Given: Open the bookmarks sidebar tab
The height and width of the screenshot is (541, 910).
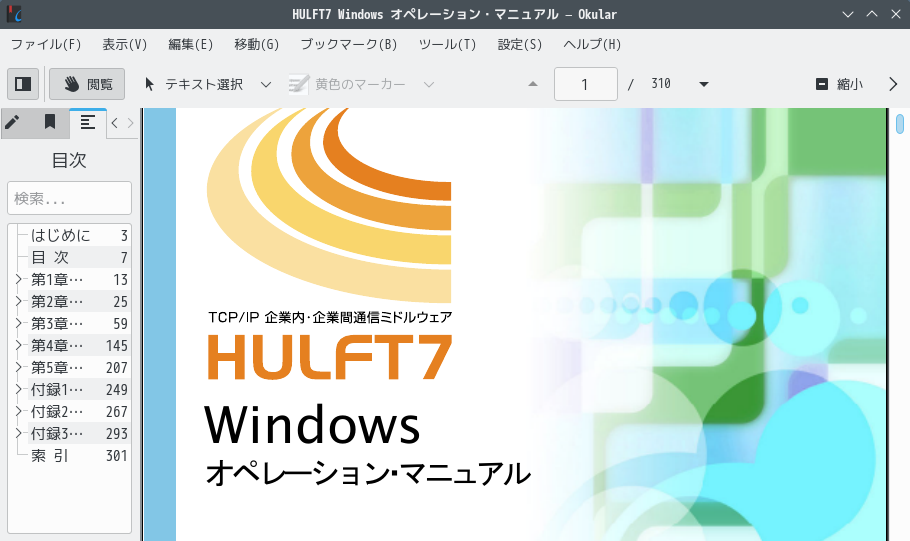Looking at the screenshot, I should (50, 122).
